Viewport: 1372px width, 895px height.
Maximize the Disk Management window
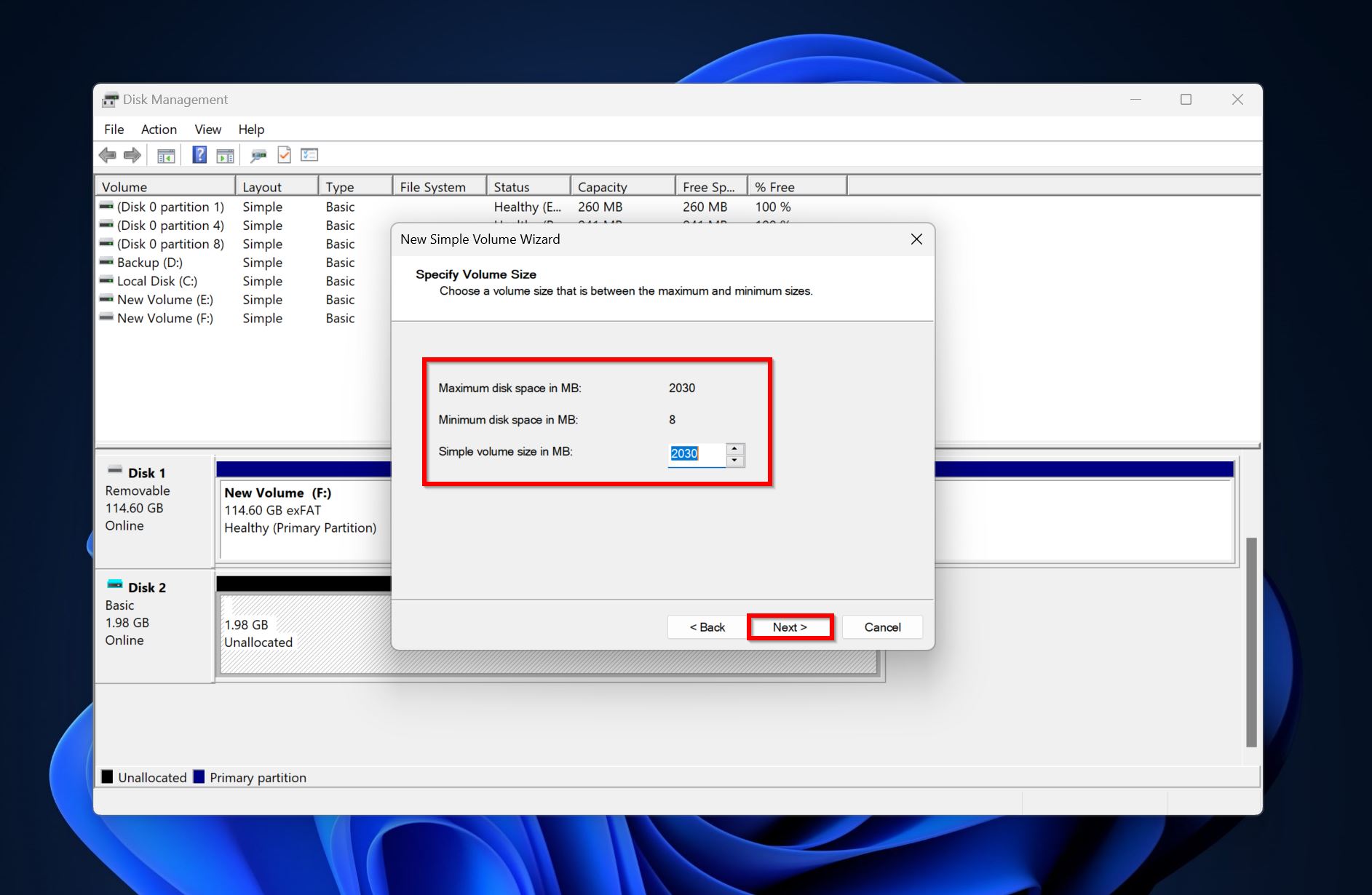click(x=1186, y=100)
